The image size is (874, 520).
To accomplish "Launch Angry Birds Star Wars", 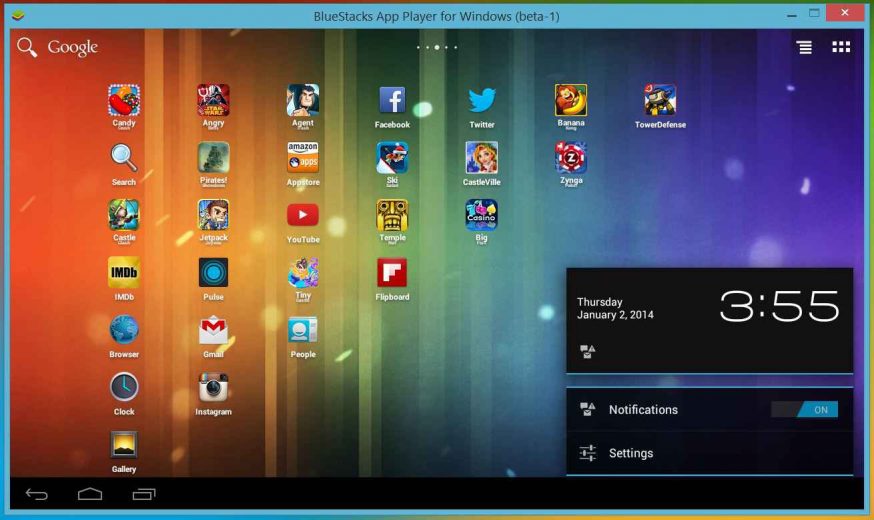I will (213, 100).
